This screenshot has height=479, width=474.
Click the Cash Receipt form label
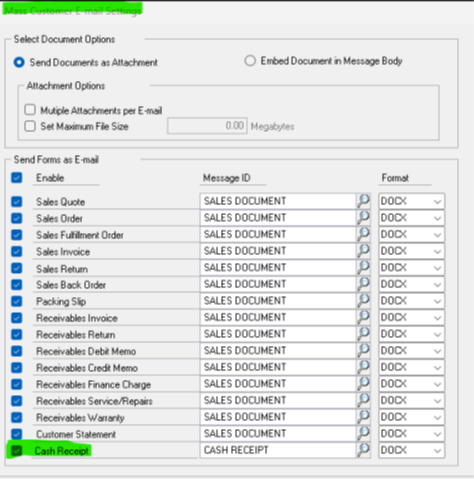[62, 451]
